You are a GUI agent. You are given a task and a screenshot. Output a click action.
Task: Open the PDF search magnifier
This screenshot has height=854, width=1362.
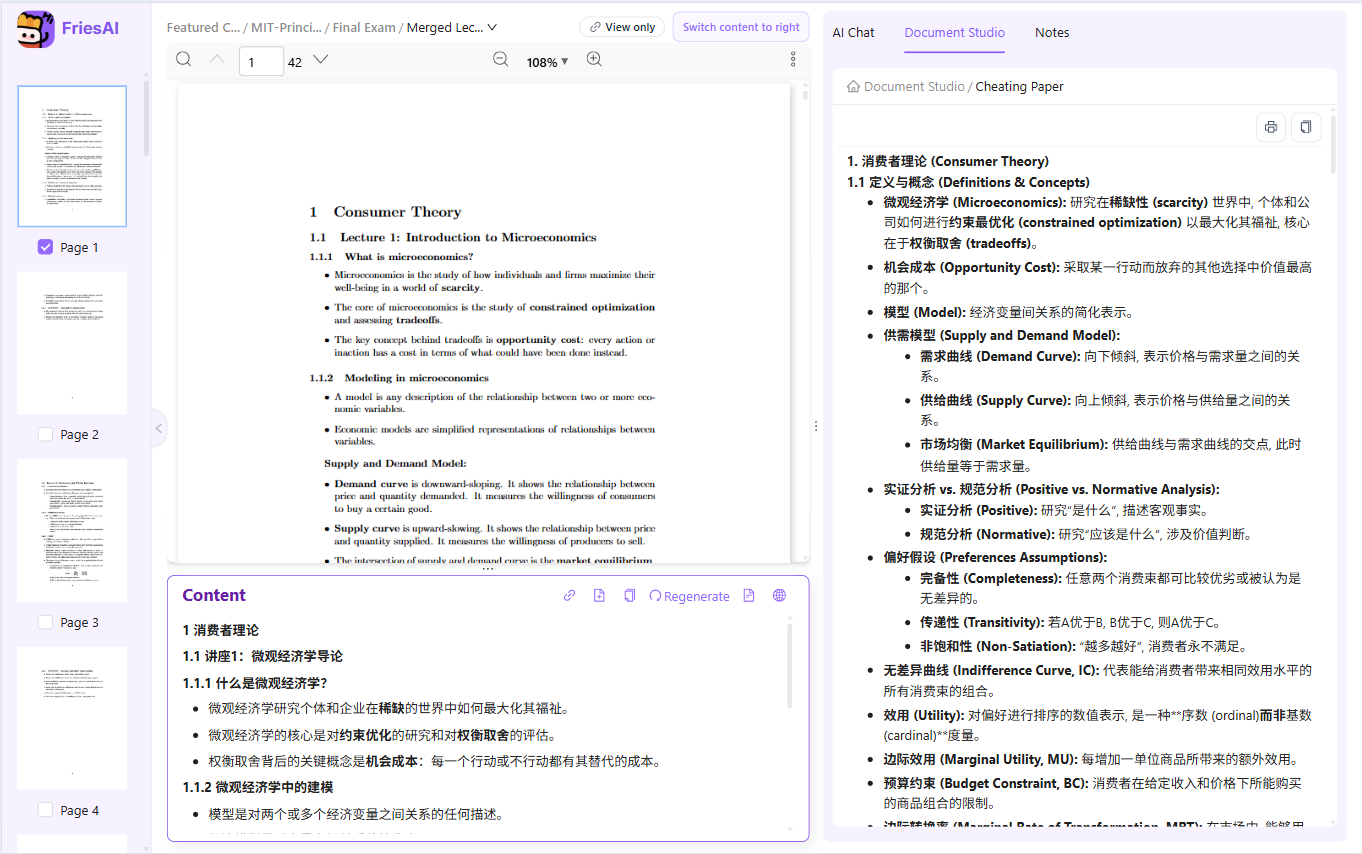184,60
